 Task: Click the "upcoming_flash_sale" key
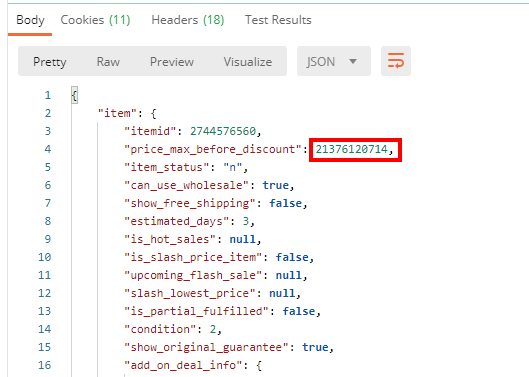tap(193, 275)
